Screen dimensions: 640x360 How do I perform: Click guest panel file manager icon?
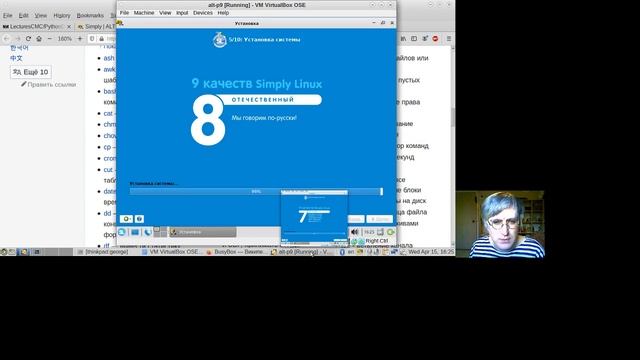coord(135,232)
